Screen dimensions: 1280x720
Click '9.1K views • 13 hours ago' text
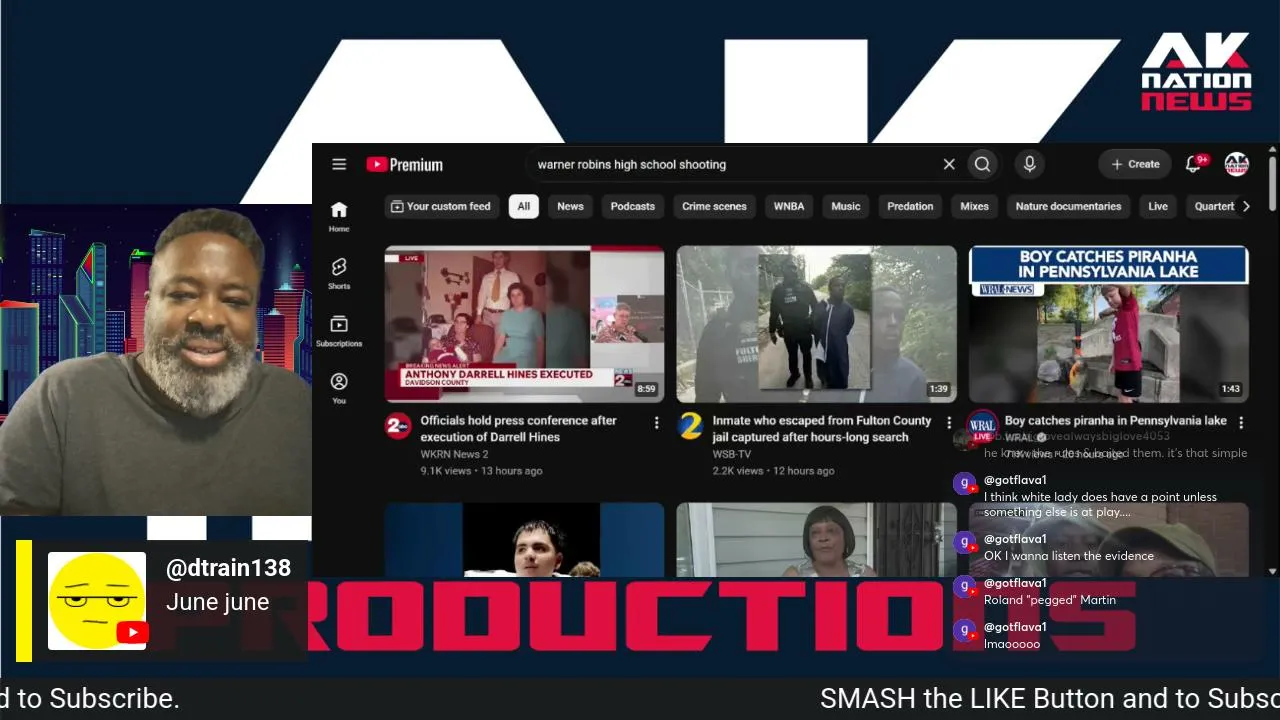click(x=481, y=471)
